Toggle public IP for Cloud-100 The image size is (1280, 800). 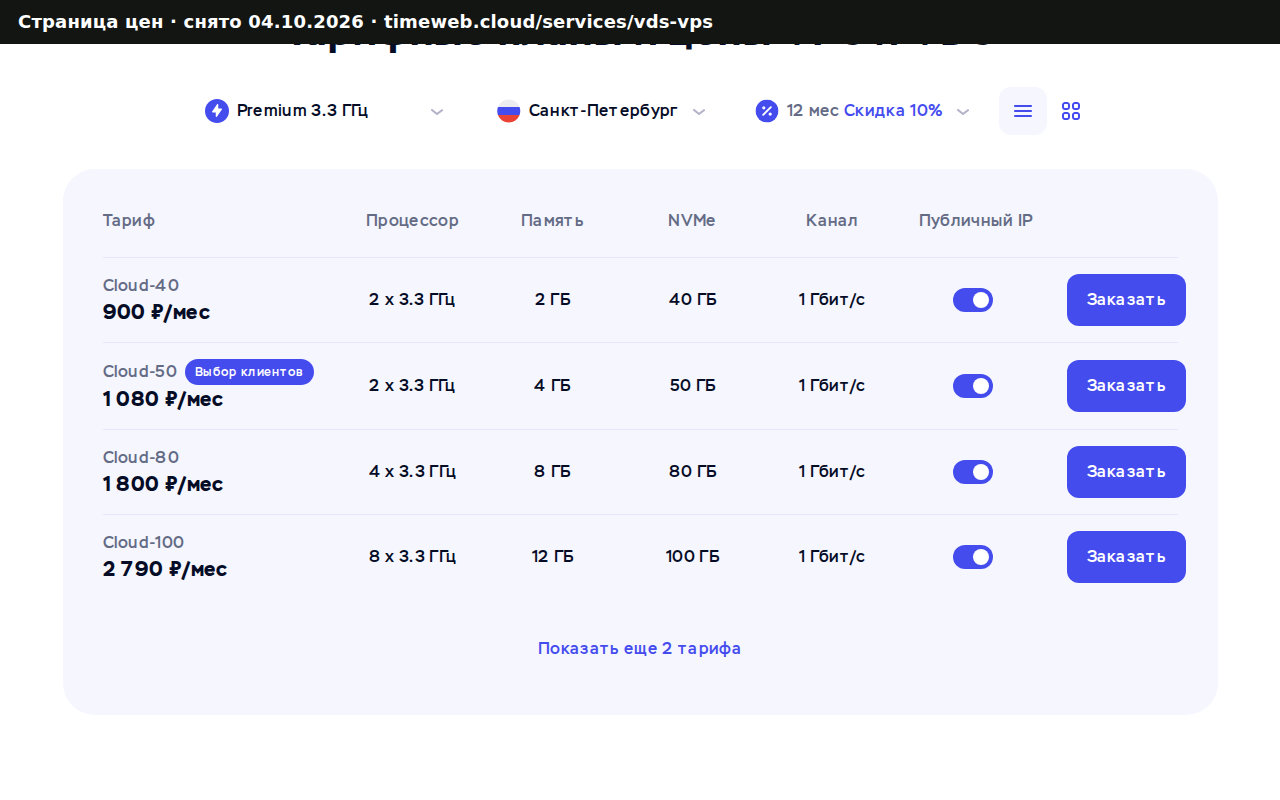(x=973, y=557)
